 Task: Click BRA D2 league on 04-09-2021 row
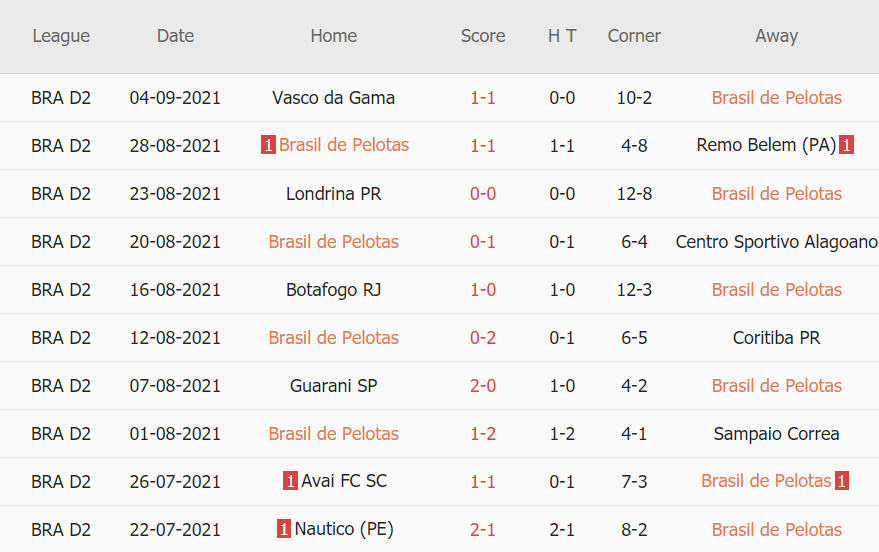61,98
